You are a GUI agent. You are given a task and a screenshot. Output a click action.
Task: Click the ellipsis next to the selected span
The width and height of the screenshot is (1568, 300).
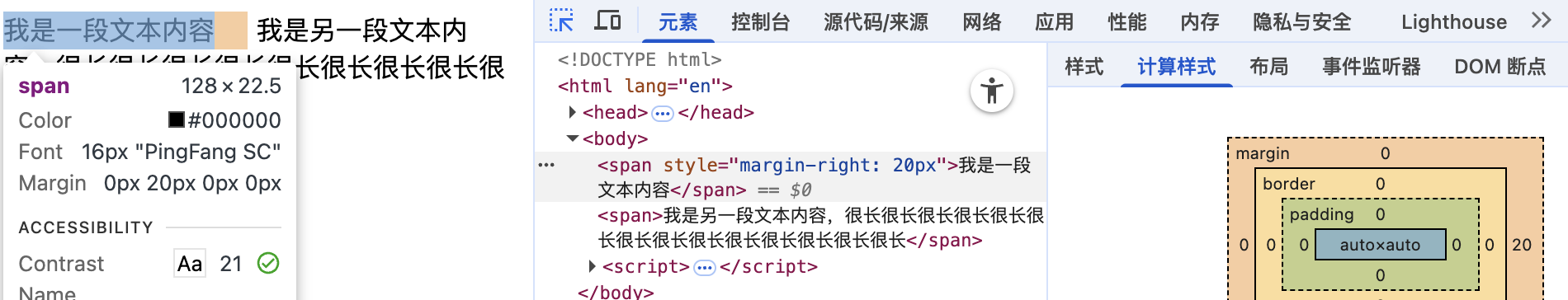(x=546, y=165)
